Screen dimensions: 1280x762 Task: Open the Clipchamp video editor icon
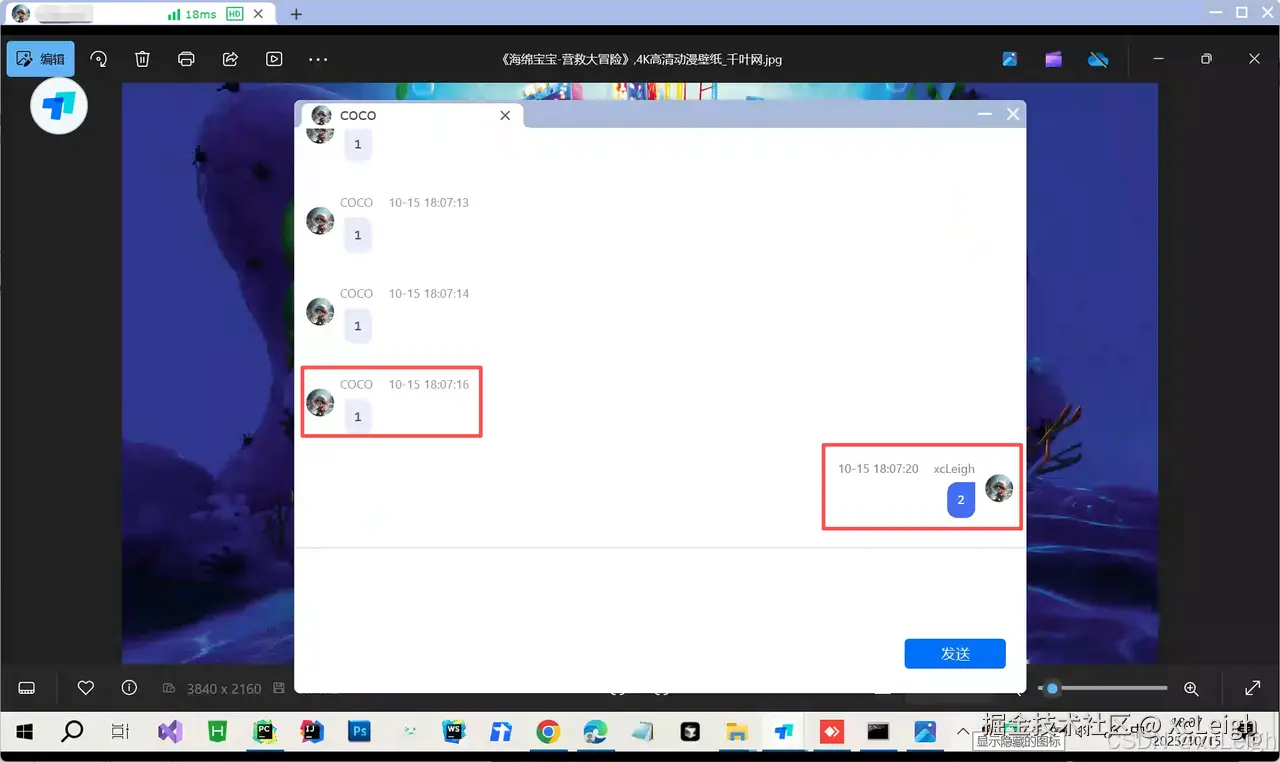[1054, 59]
